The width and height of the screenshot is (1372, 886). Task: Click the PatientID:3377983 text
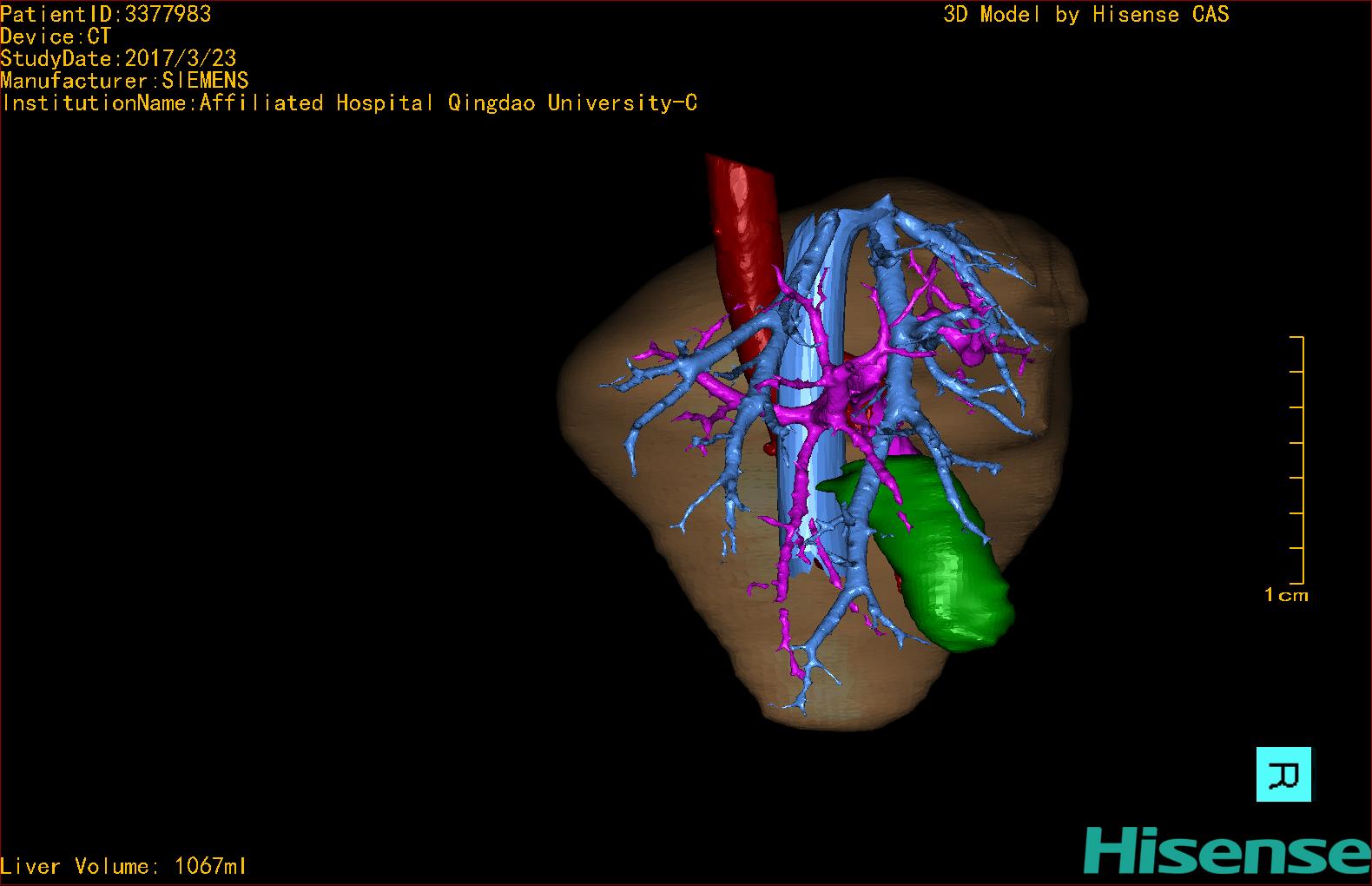coord(106,14)
